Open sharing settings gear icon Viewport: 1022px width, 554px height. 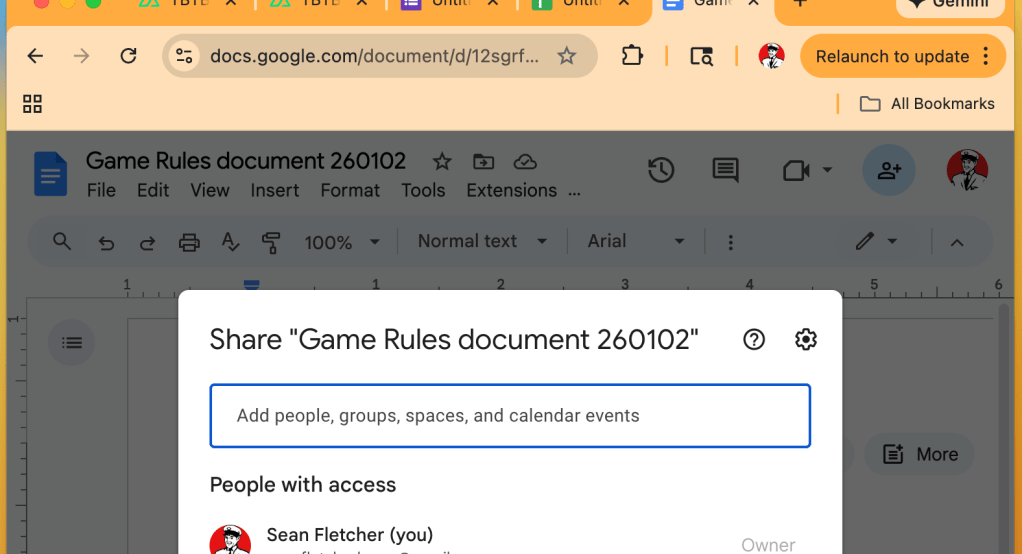pos(805,340)
